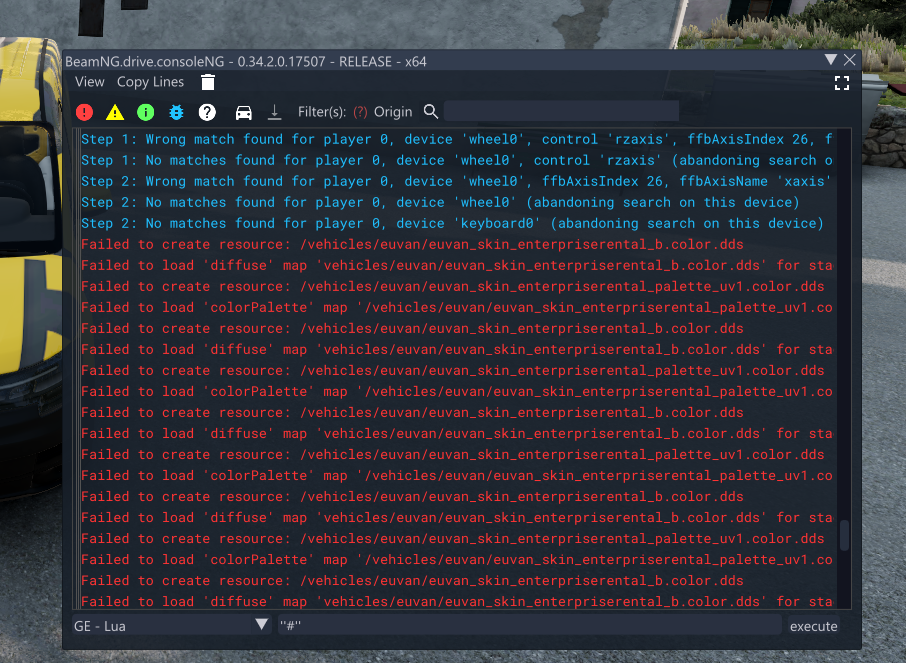Click the consoleNG window title text

pos(246,61)
